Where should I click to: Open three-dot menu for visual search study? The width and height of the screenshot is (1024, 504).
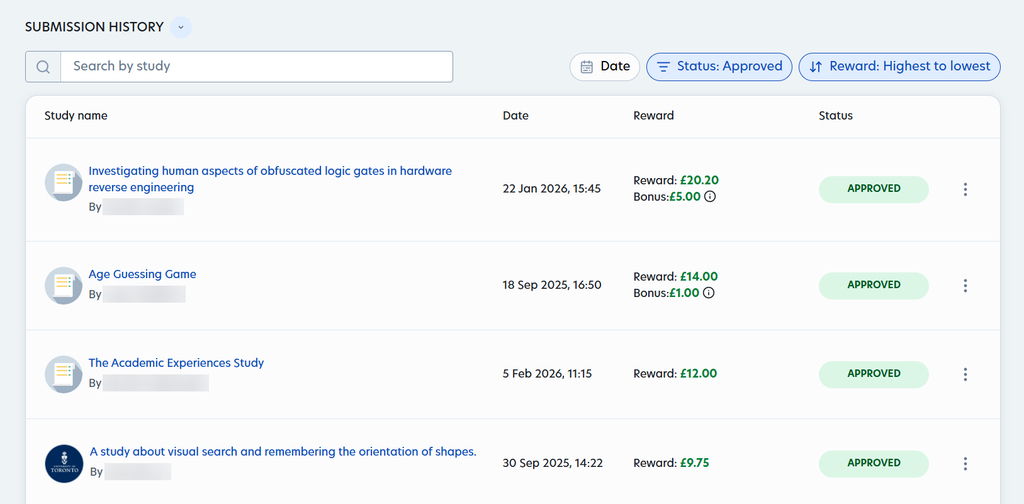coord(965,464)
